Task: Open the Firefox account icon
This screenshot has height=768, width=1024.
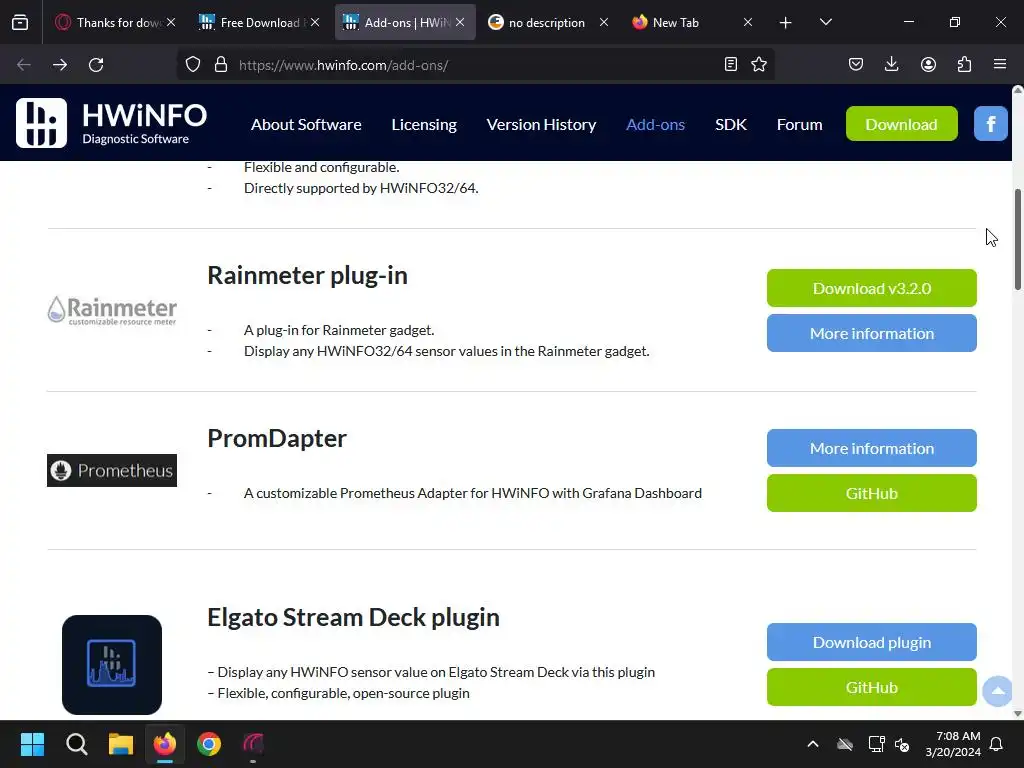Action: pos(928,64)
